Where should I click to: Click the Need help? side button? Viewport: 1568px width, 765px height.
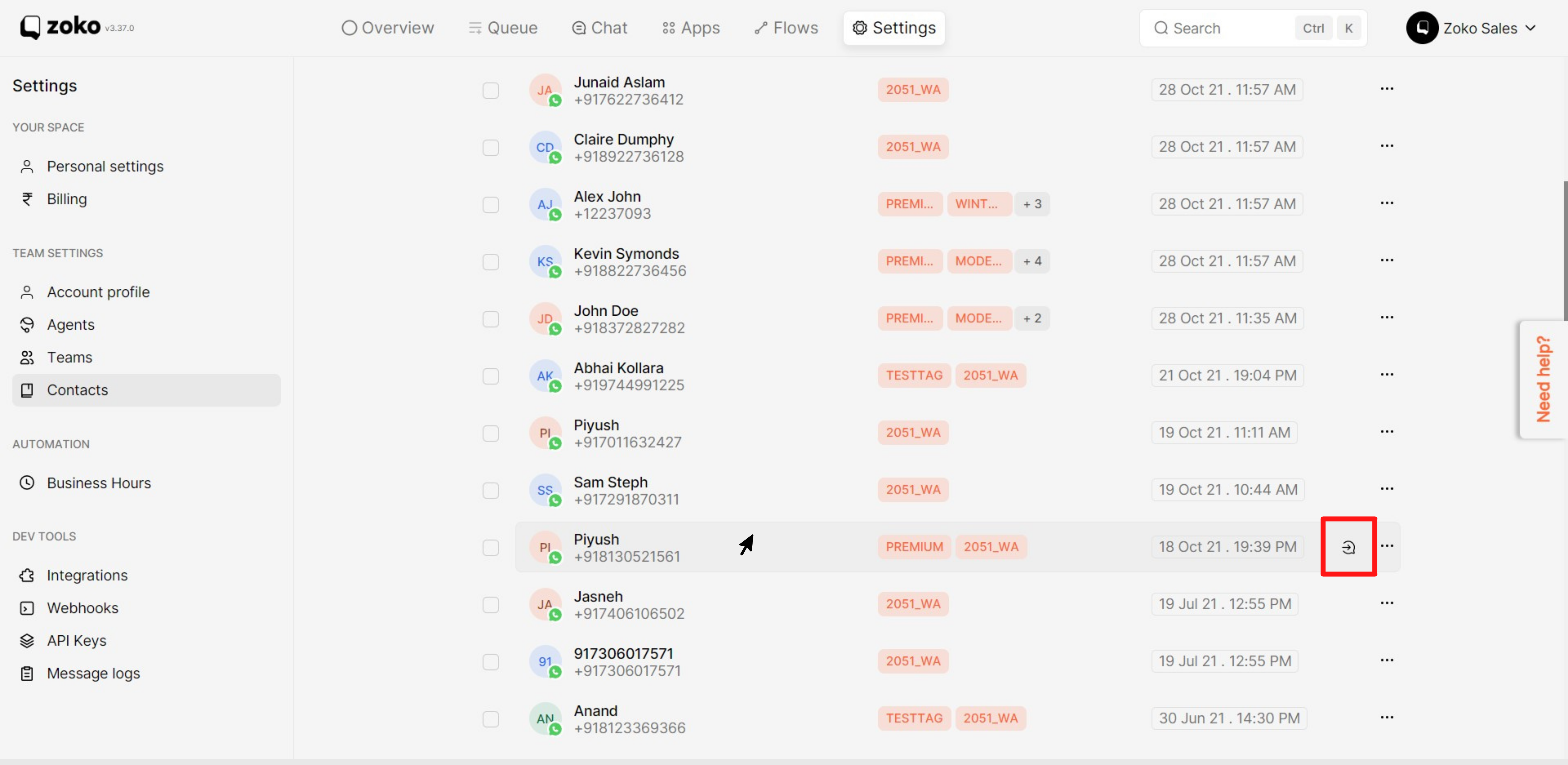pos(1543,379)
